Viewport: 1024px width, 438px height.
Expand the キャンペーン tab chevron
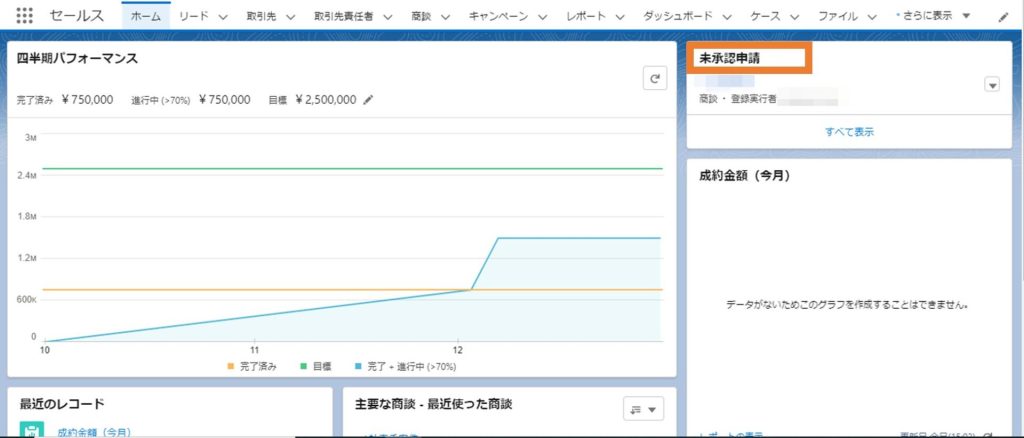(x=543, y=17)
